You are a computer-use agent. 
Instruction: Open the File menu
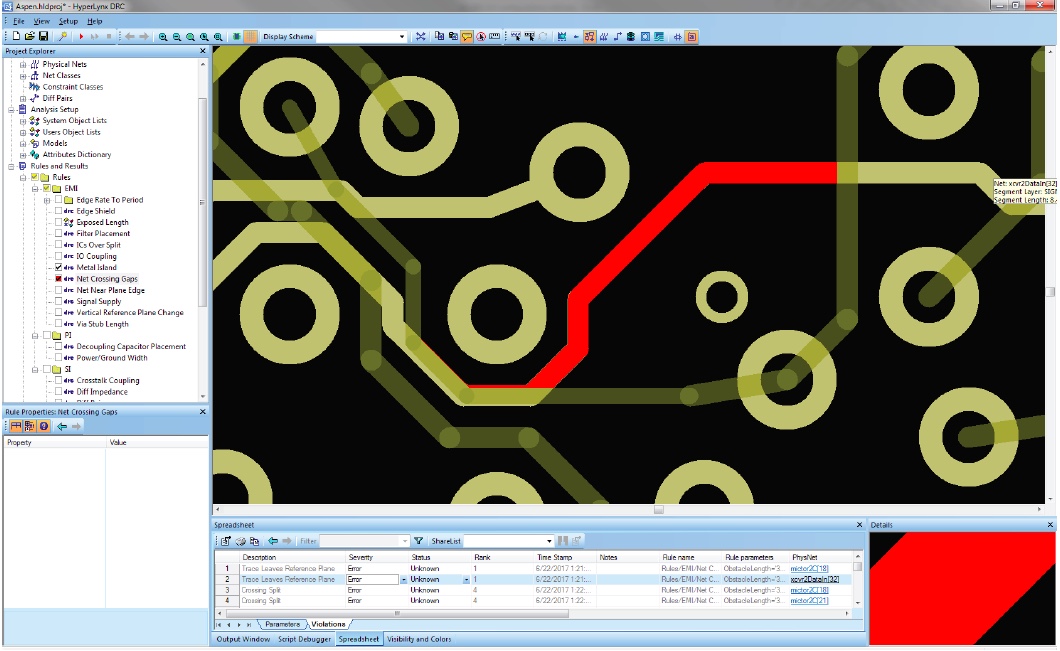(x=19, y=21)
